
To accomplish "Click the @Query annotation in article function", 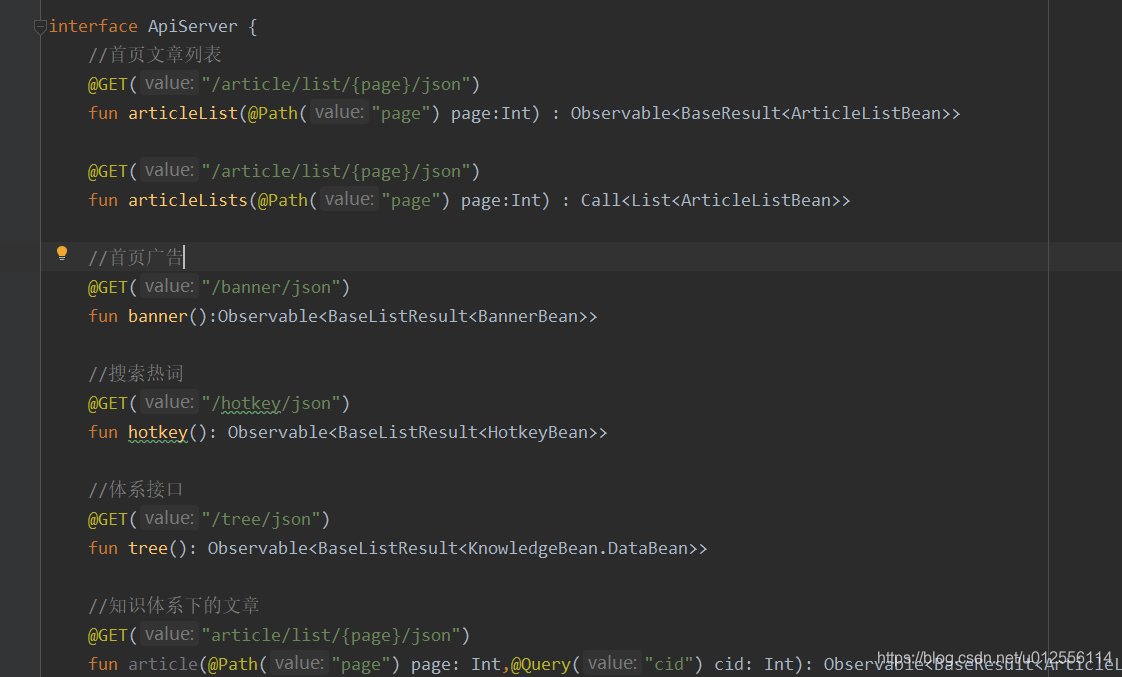I will [x=540, y=663].
